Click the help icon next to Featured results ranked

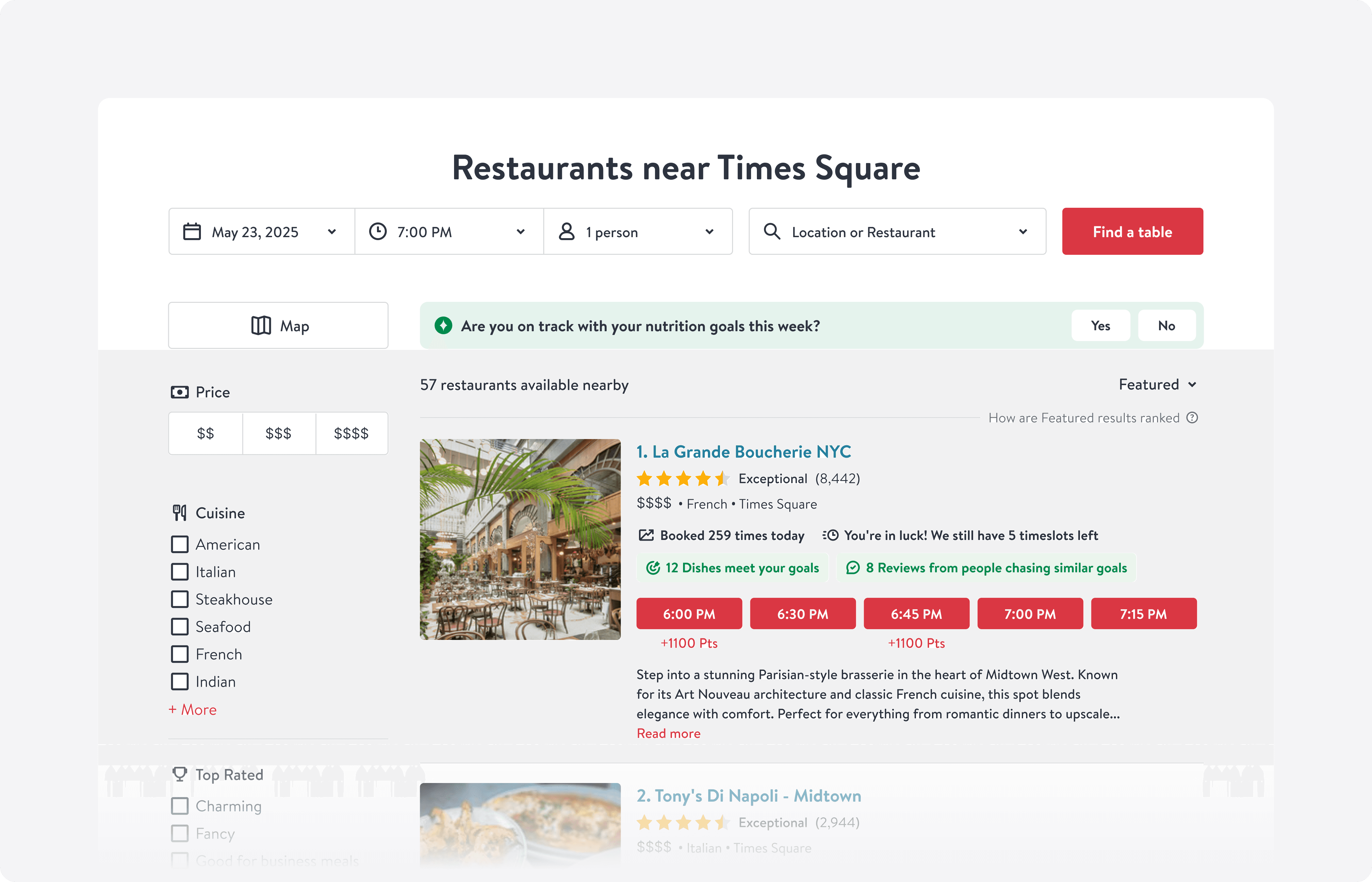point(1192,418)
